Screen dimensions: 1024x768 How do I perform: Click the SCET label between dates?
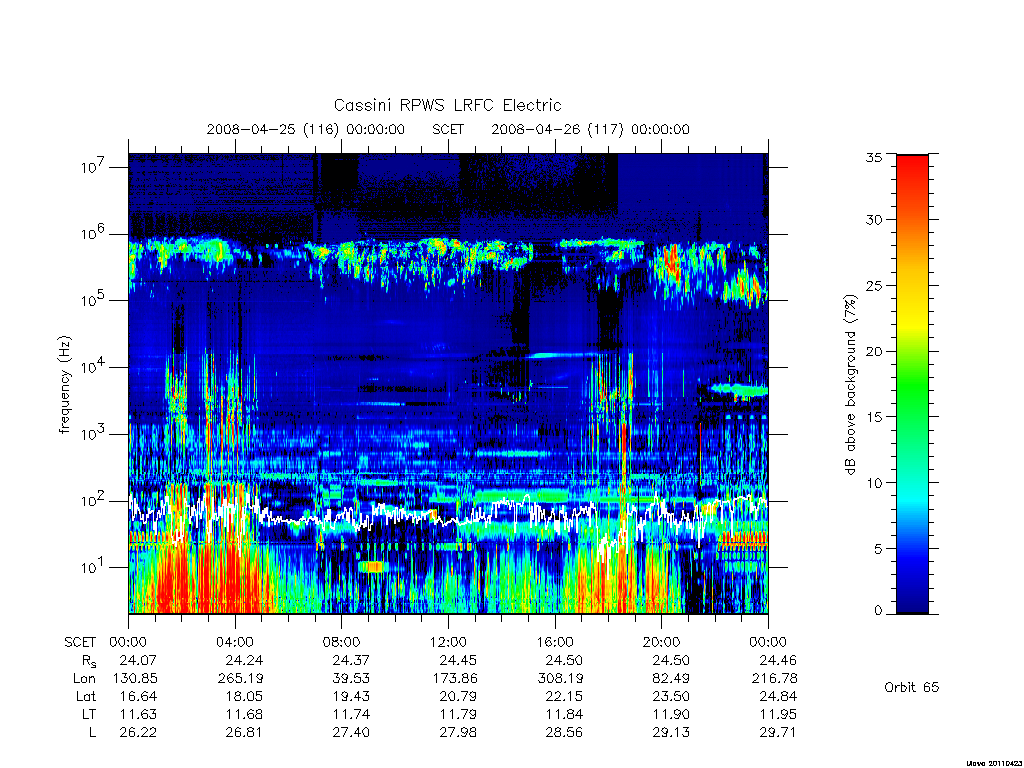pos(448,129)
